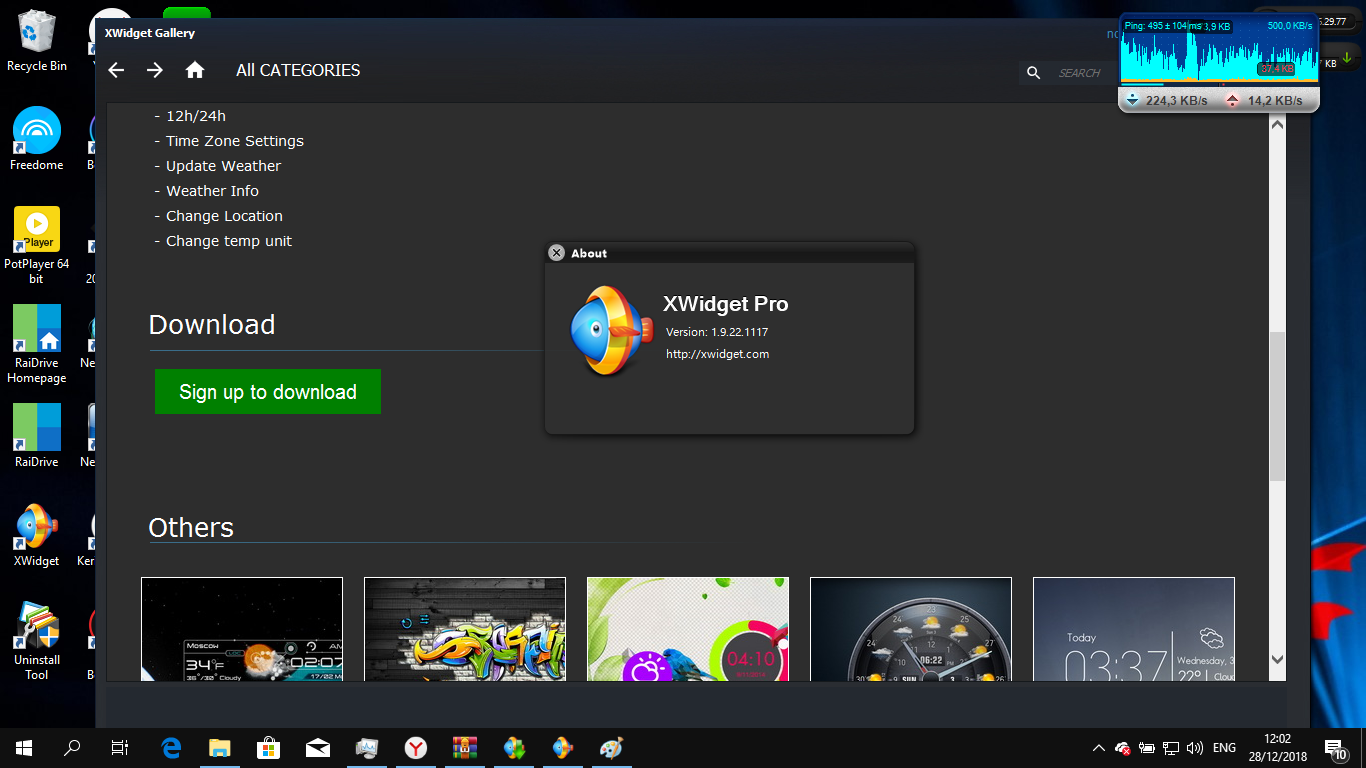
Task: Open XWidget desktop shortcut
Action: 37,535
